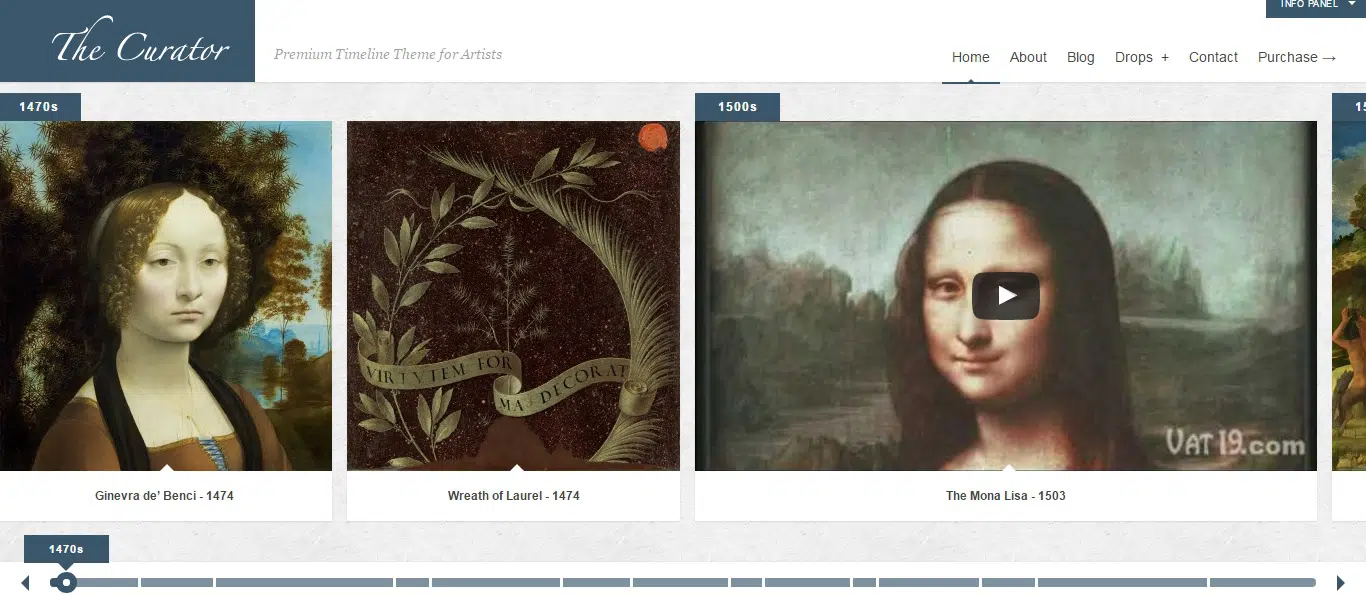Open the Blog link
The height and width of the screenshot is (595, 1366).
(1081, 57)
